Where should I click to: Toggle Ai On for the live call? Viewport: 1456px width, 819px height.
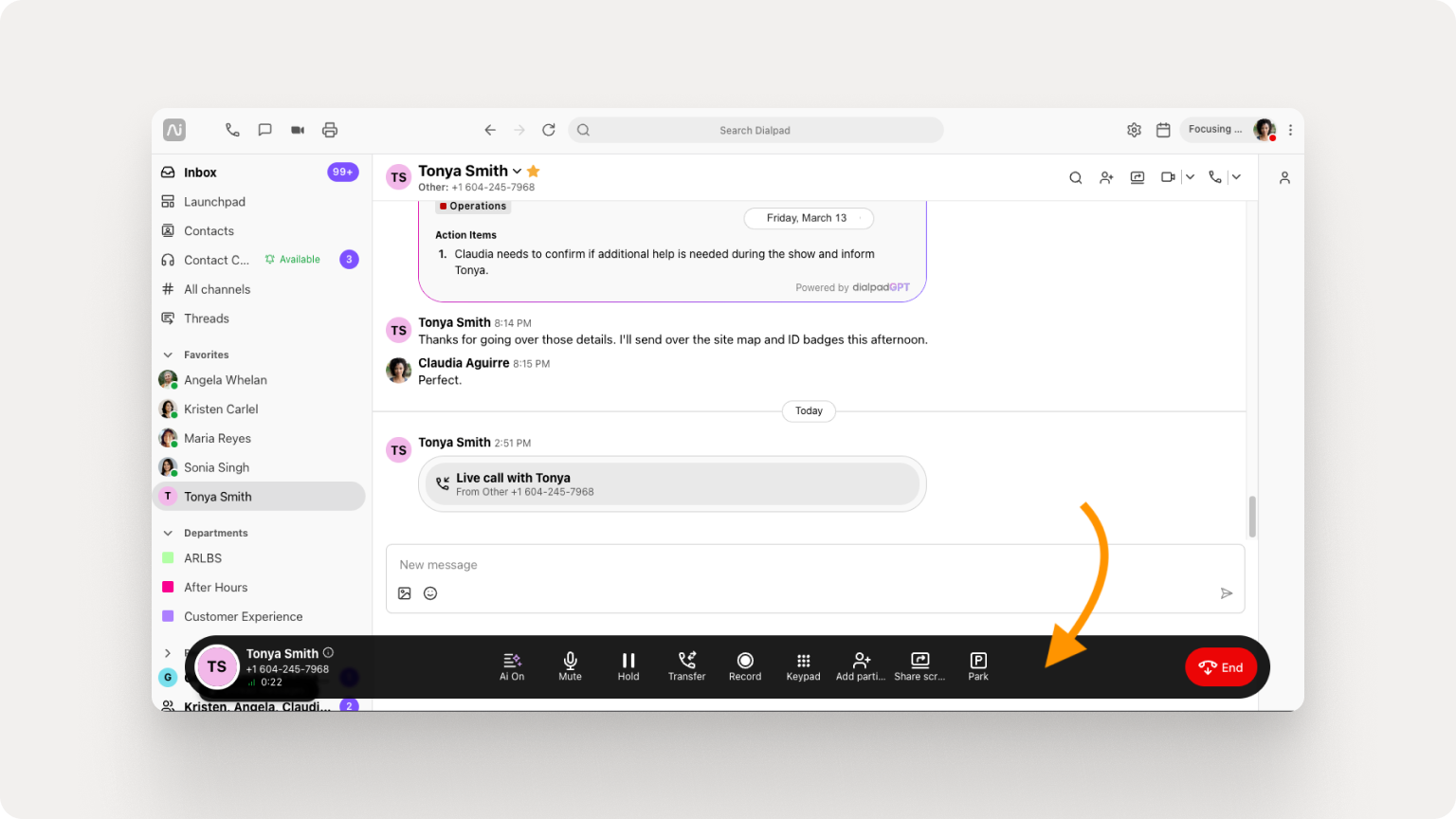tap(511, 666)
